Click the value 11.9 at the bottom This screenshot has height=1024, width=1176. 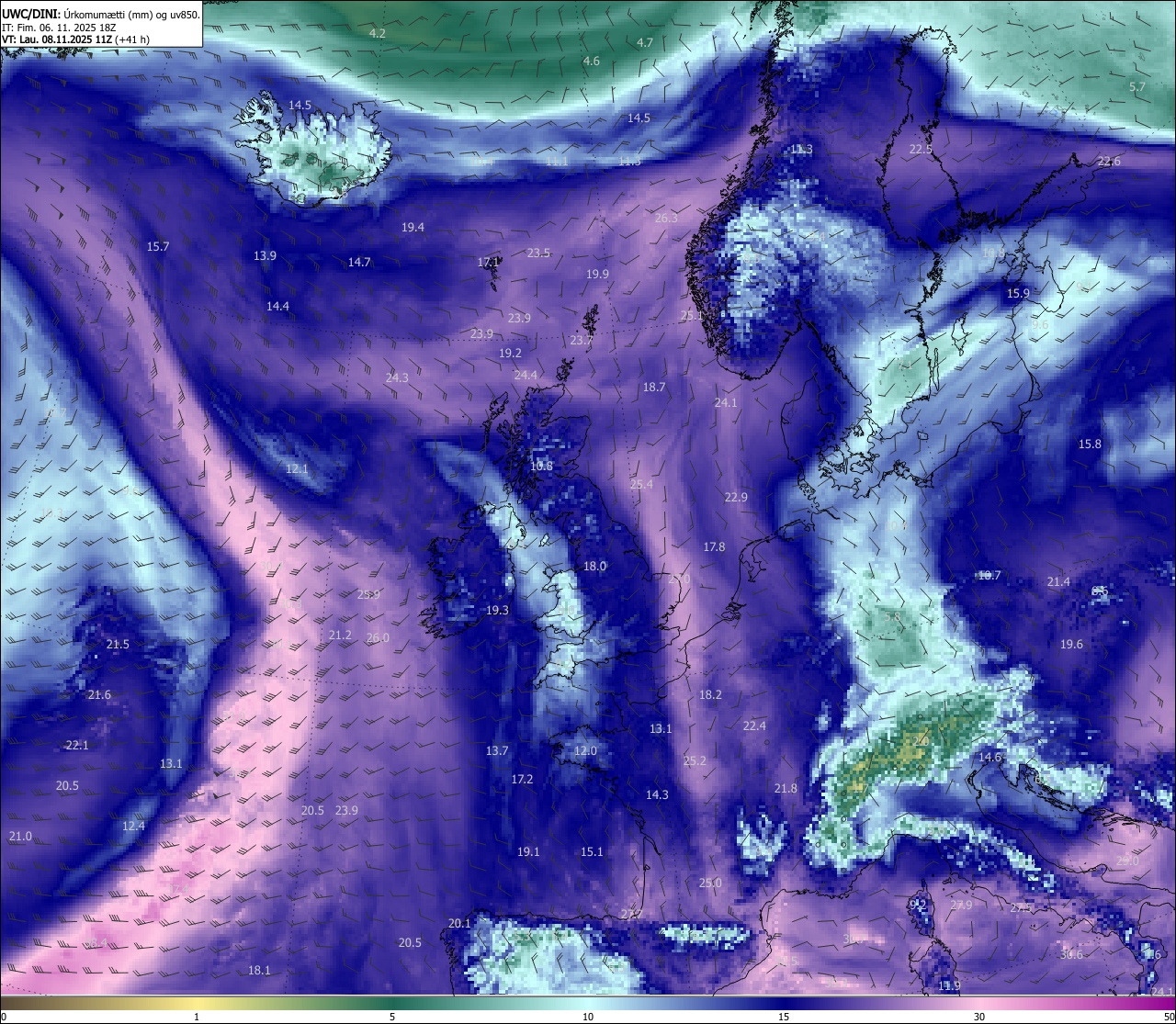(949, 986)
